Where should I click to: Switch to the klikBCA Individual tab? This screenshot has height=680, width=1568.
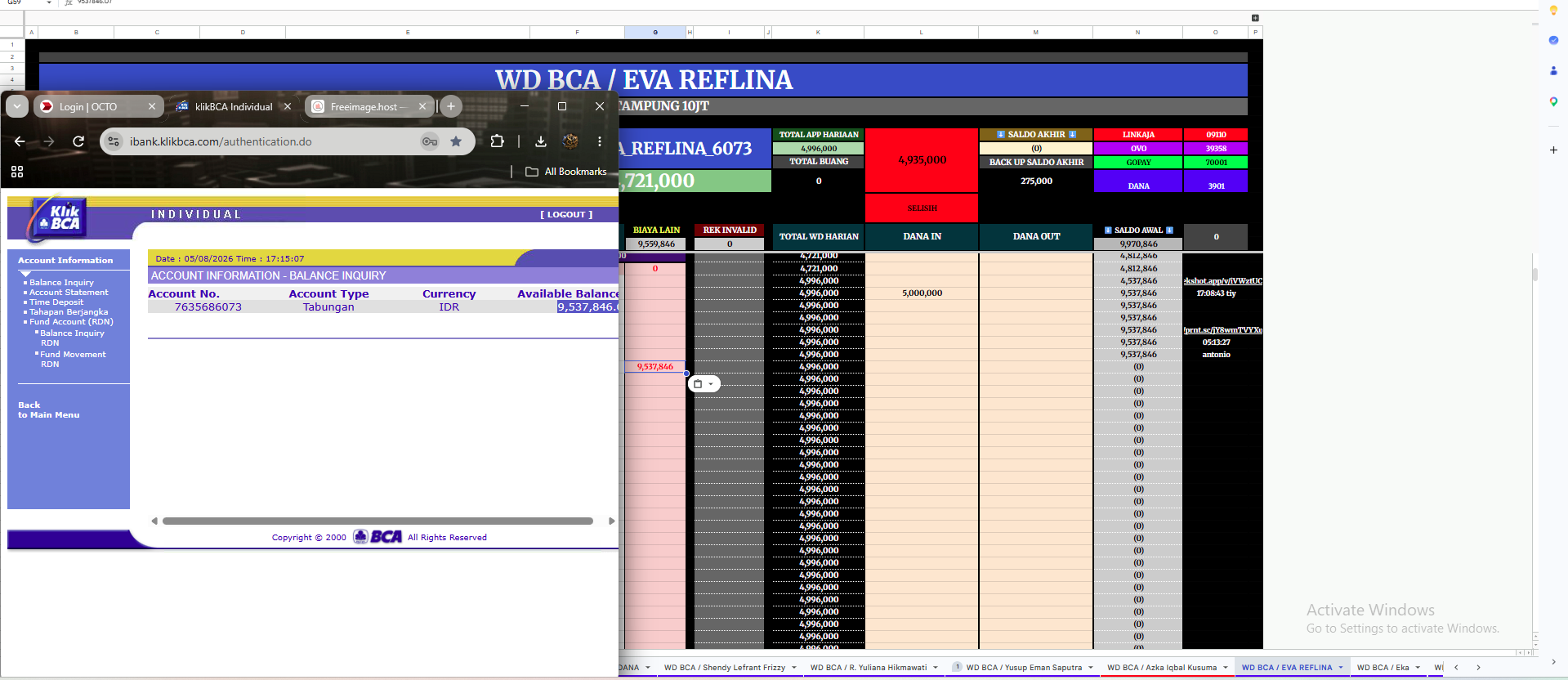point(233,106)
